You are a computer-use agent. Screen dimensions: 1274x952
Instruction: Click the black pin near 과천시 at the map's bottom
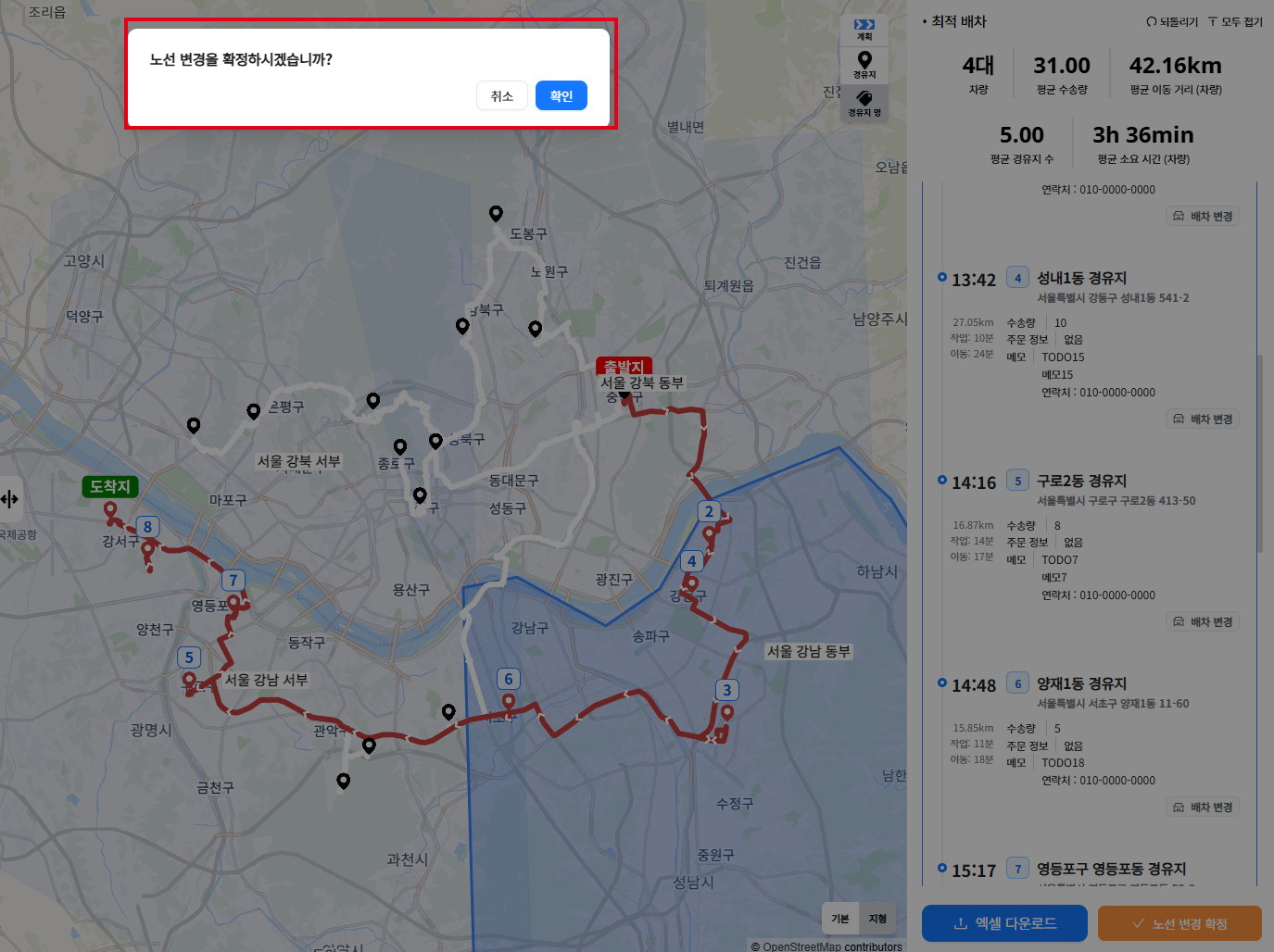click(343, 782)
